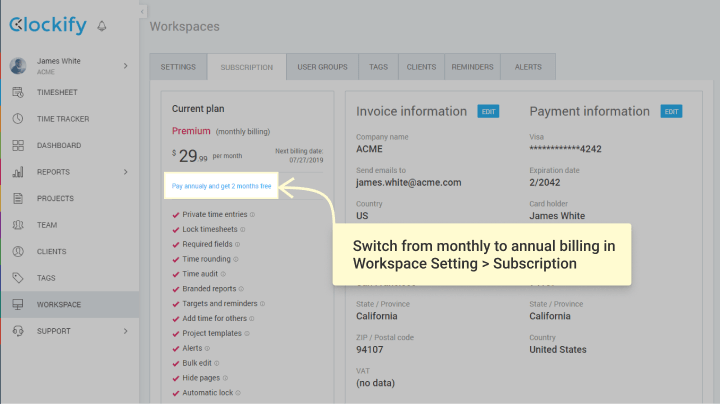Select the SUBSCRIPTION tab
Image resolution: width=720 pixels, height=404 pixels.
[247, 67]
